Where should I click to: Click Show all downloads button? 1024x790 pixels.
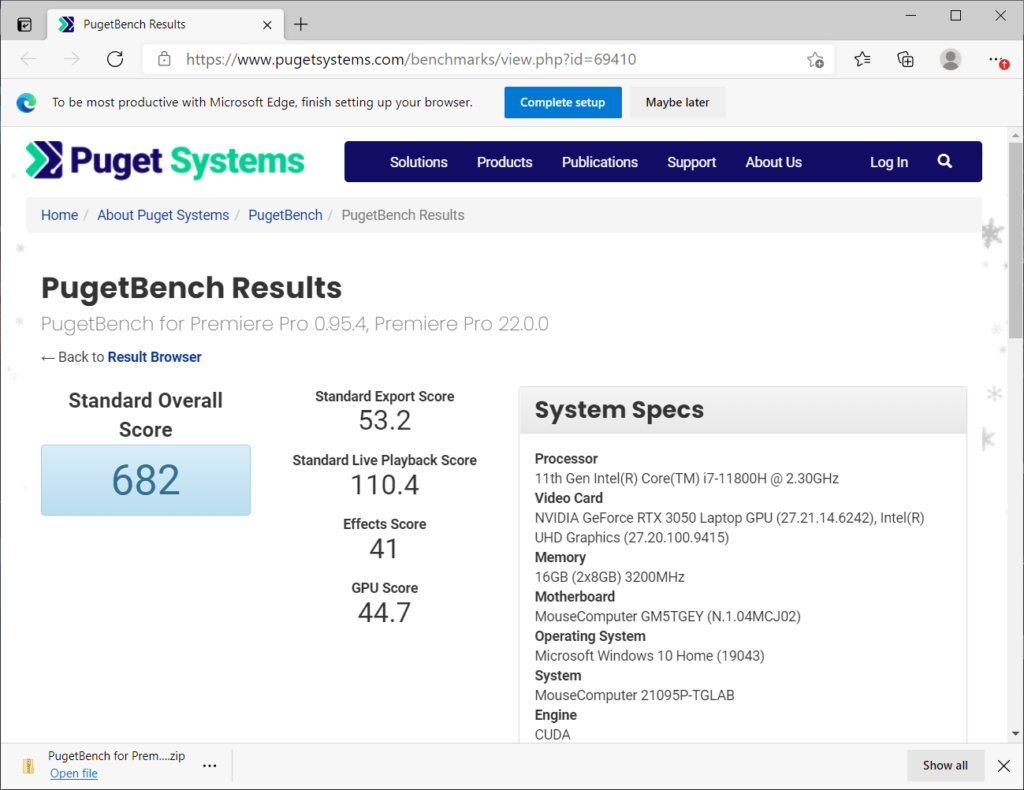pos(945,765)
